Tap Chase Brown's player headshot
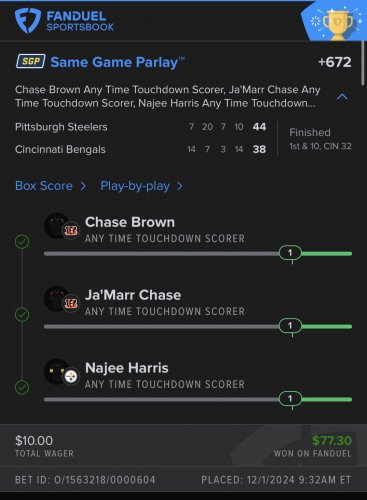 click(56, 226)
